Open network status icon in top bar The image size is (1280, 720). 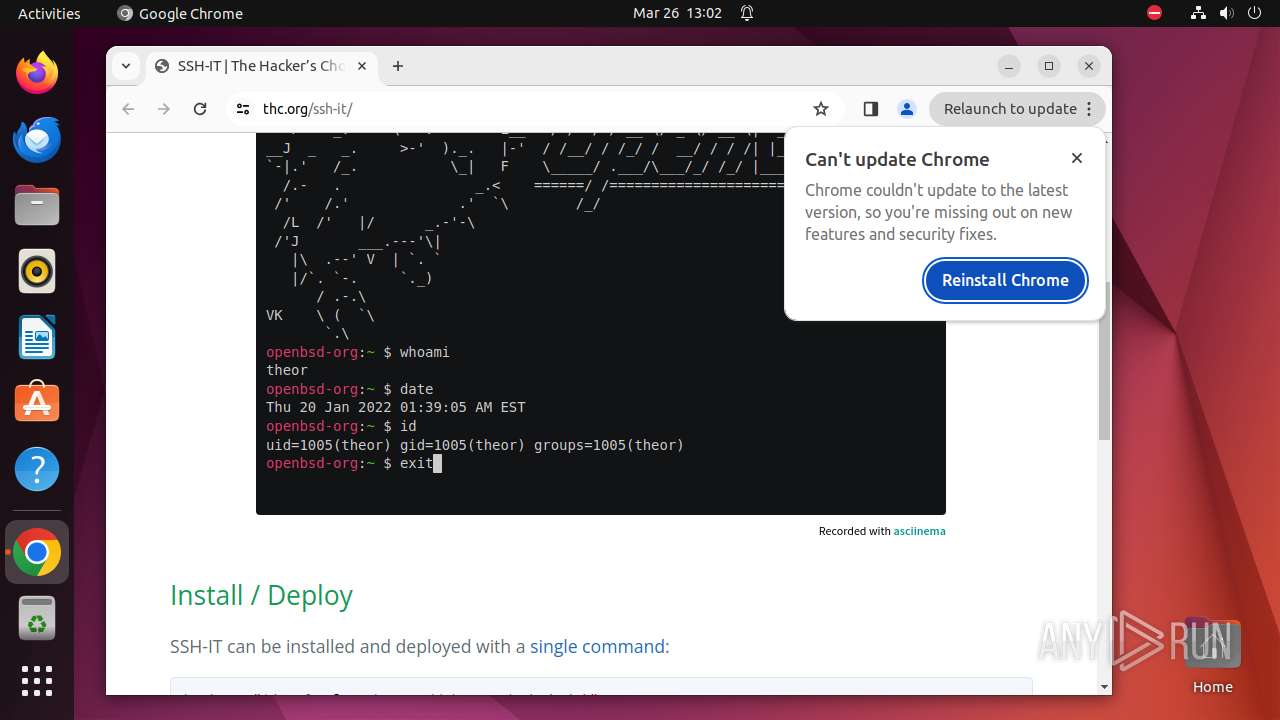tap(1199, 13)
